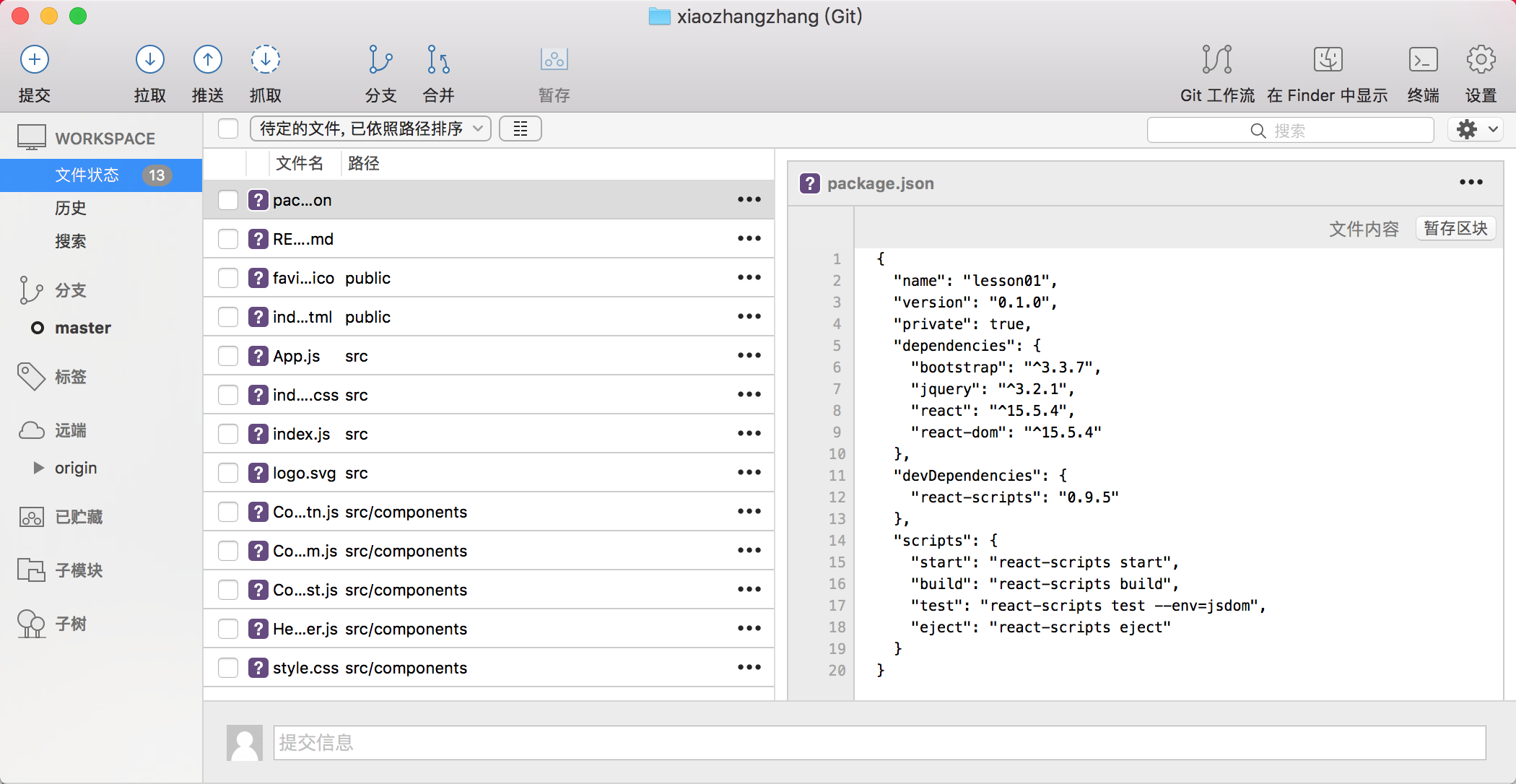Screen dimensions: 1516x784
Task: Tick the checkbox next to logo.svg
Action: point(228,473)
